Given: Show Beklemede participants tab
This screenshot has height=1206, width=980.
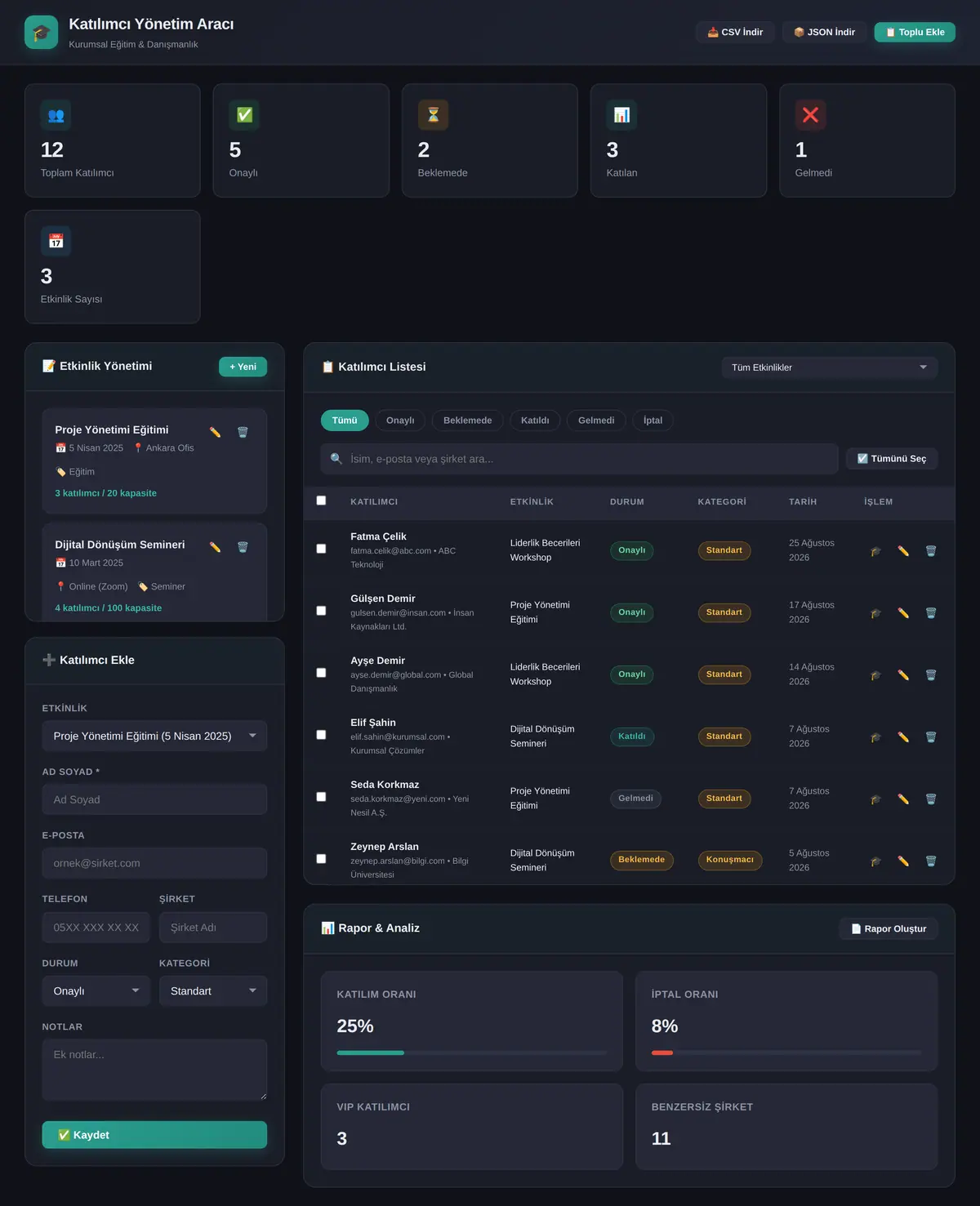Looking at the screenshot, I should point(468,421).
